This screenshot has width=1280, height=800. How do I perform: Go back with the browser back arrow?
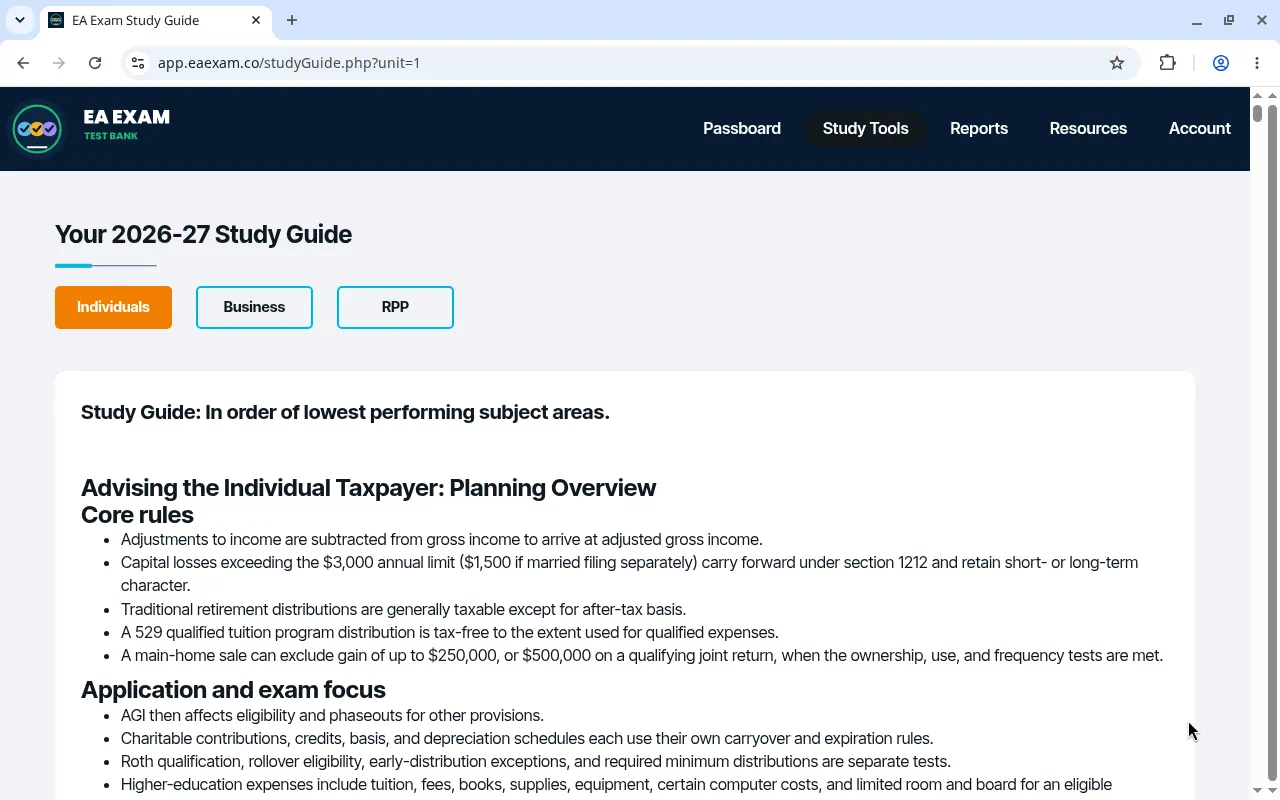click(x=23, y=63)
